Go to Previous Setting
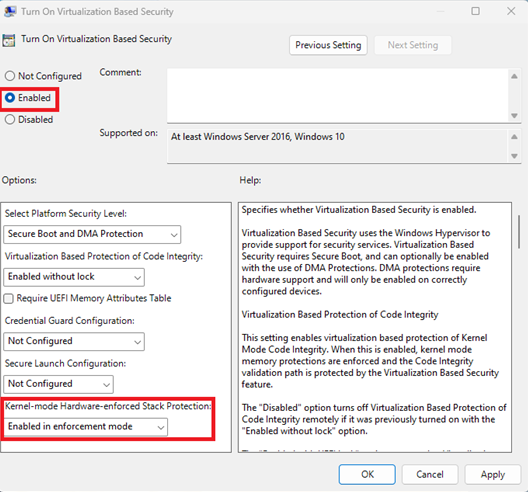 pyautogui.click(x=328, y=45)
